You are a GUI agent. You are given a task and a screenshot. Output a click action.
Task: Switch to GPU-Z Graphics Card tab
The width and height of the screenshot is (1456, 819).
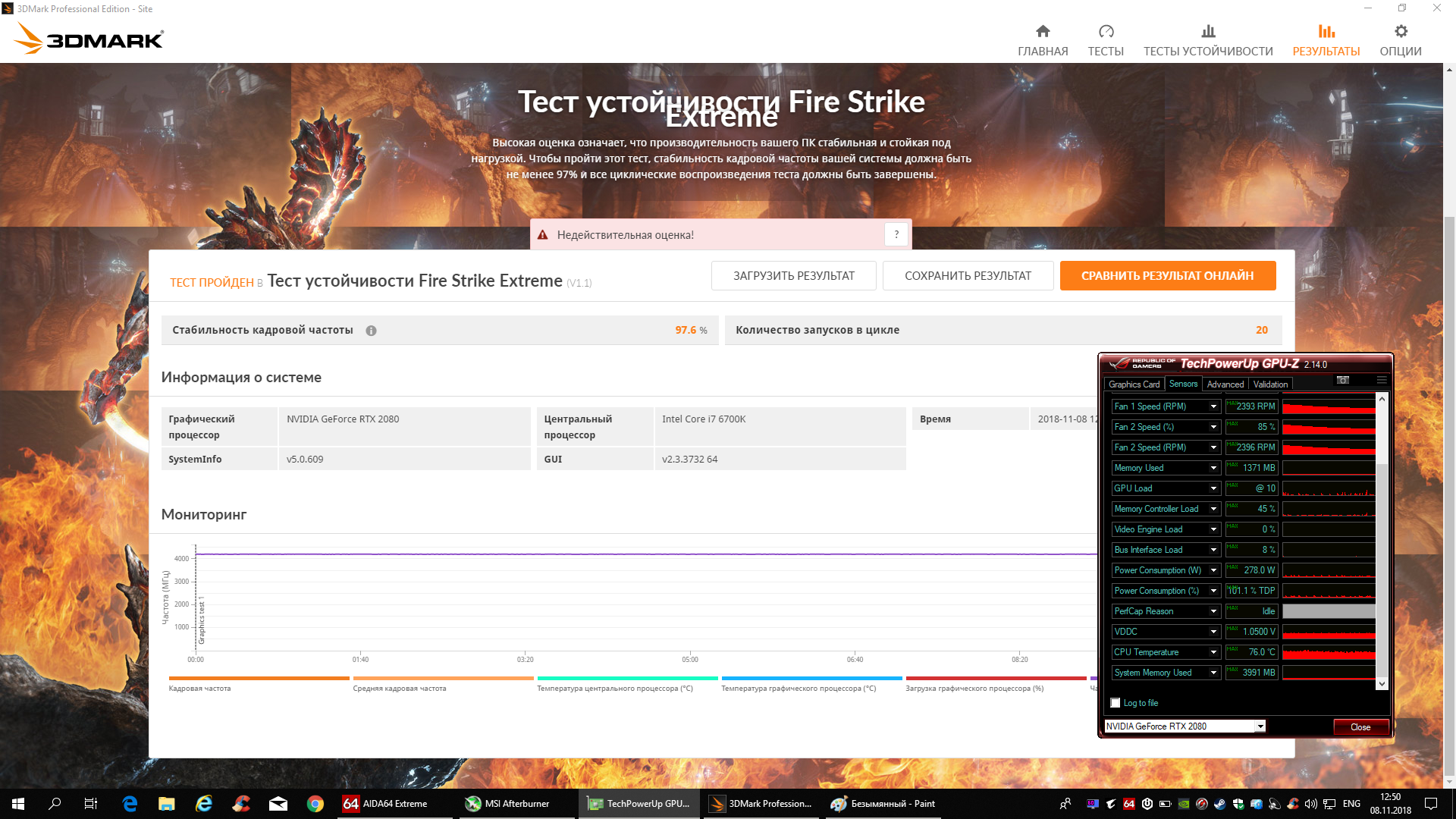(x=1134, y=384)
